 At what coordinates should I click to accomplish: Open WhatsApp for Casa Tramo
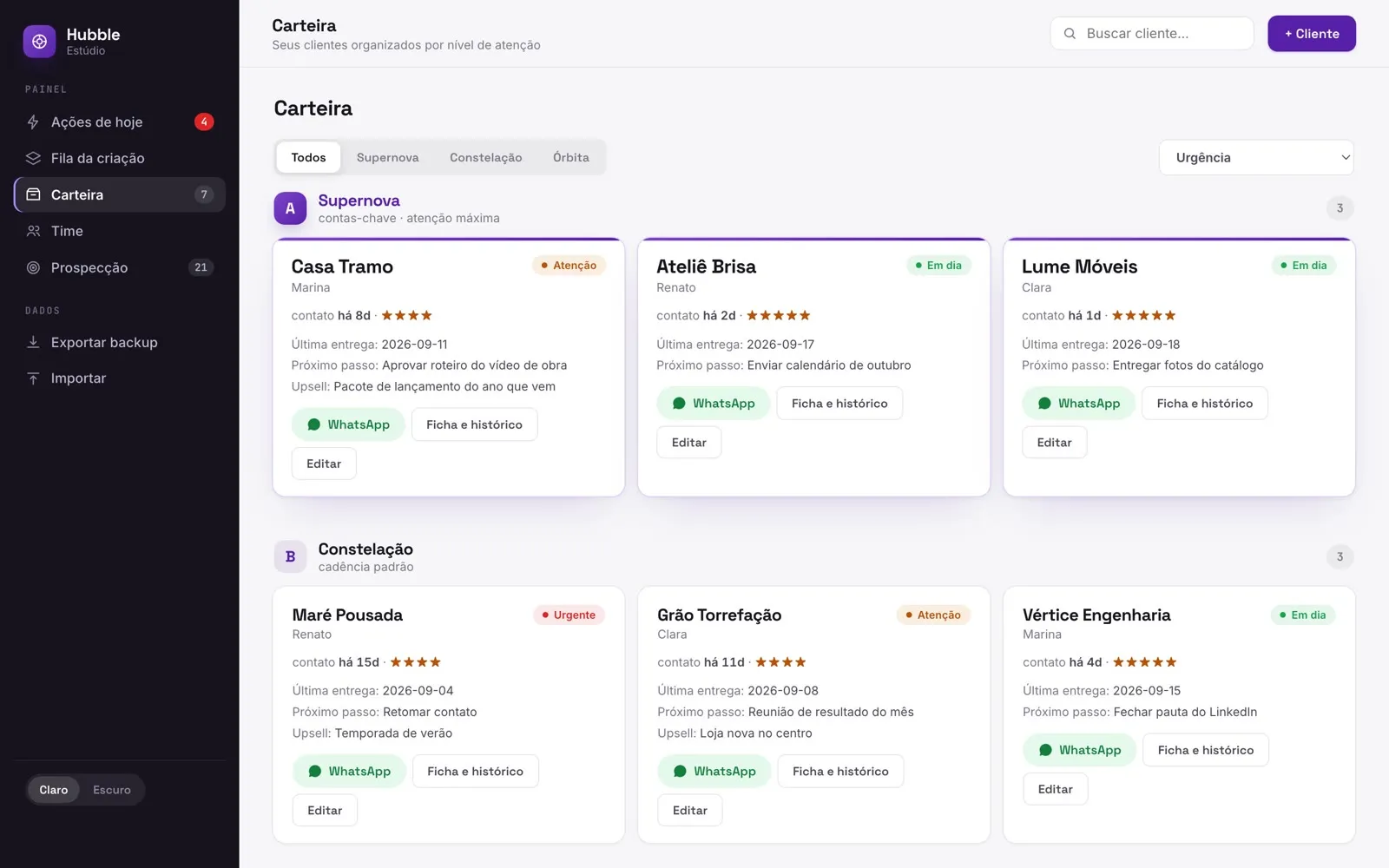click(x=348, y=424)
